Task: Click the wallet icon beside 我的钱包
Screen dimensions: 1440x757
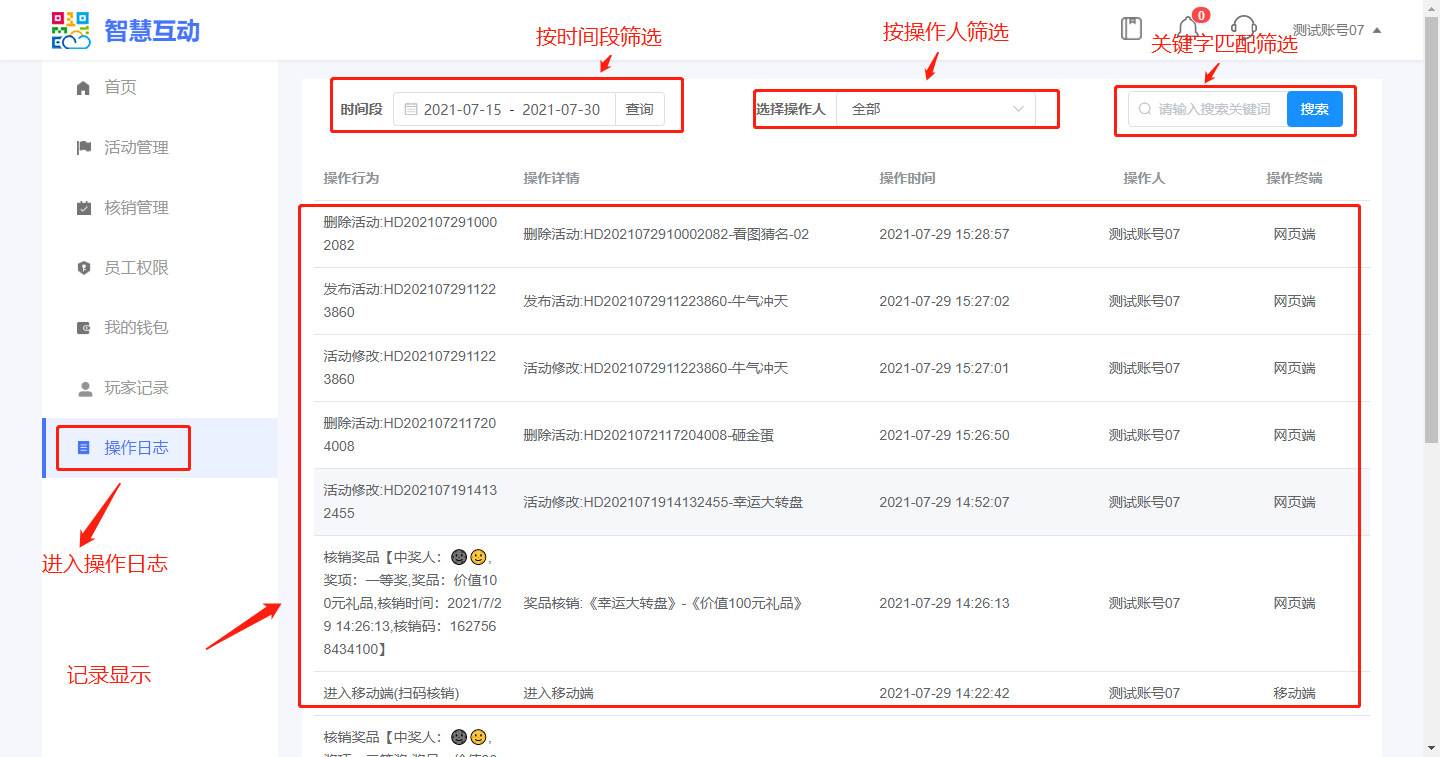Action: (x=84, y=328)
